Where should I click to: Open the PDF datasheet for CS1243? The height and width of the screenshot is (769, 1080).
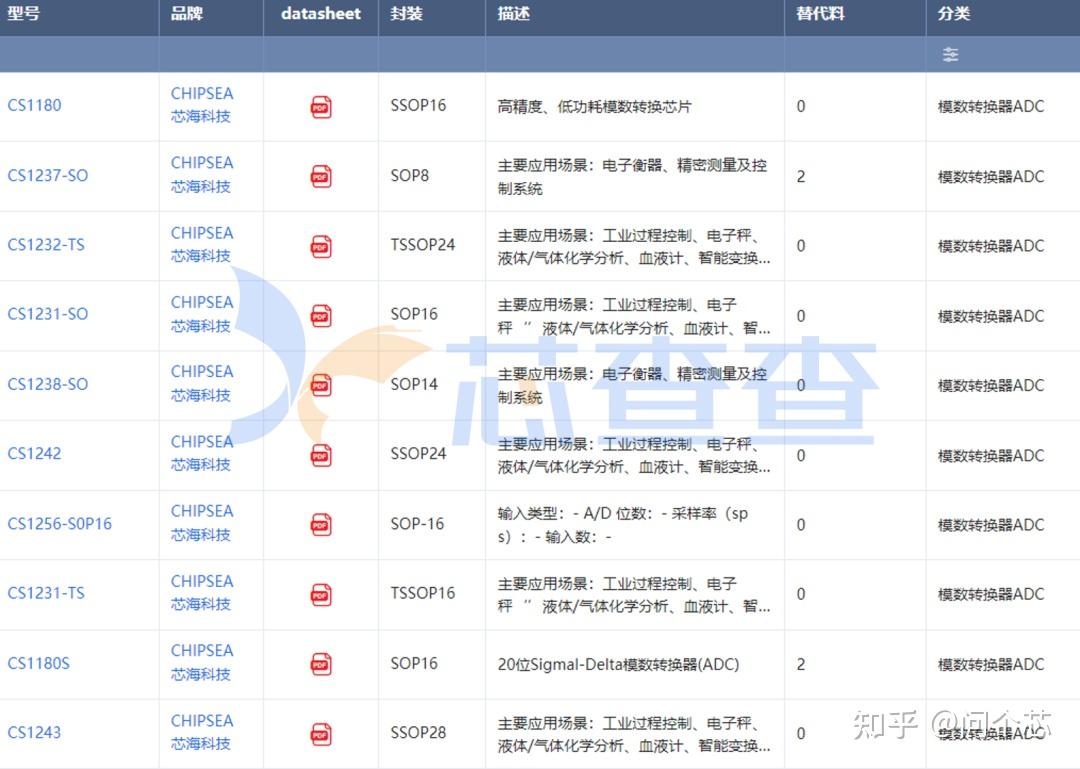point(320,732)
